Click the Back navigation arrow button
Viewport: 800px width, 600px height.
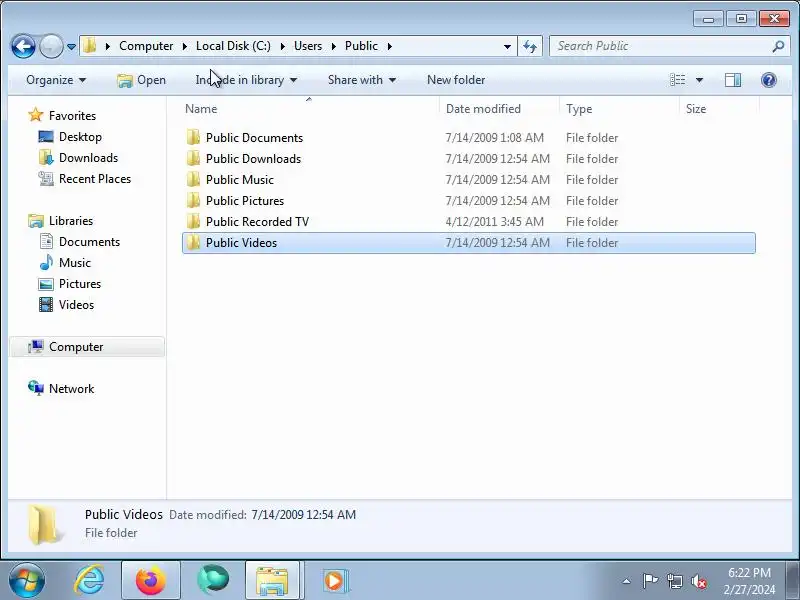pos(23,46)
